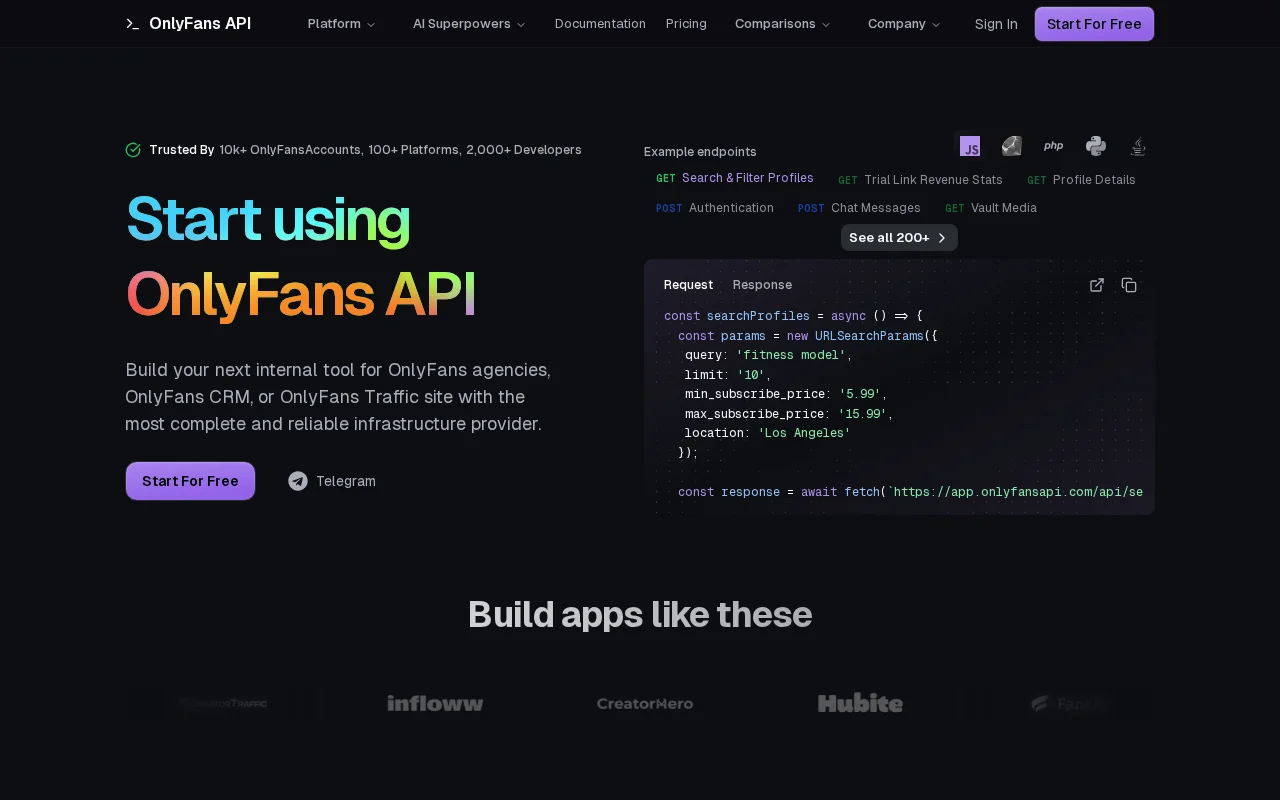Select GET Vault Media endpoint

click(991, 208)
